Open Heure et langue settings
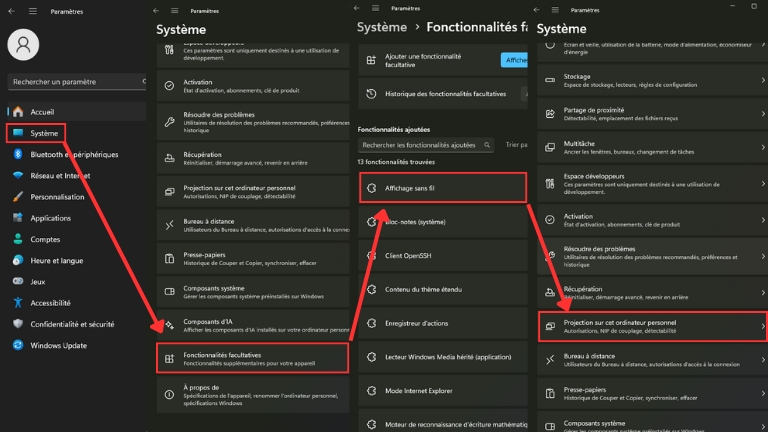The width and height of the screenshot is (768, 432). [x=56, y=260]
